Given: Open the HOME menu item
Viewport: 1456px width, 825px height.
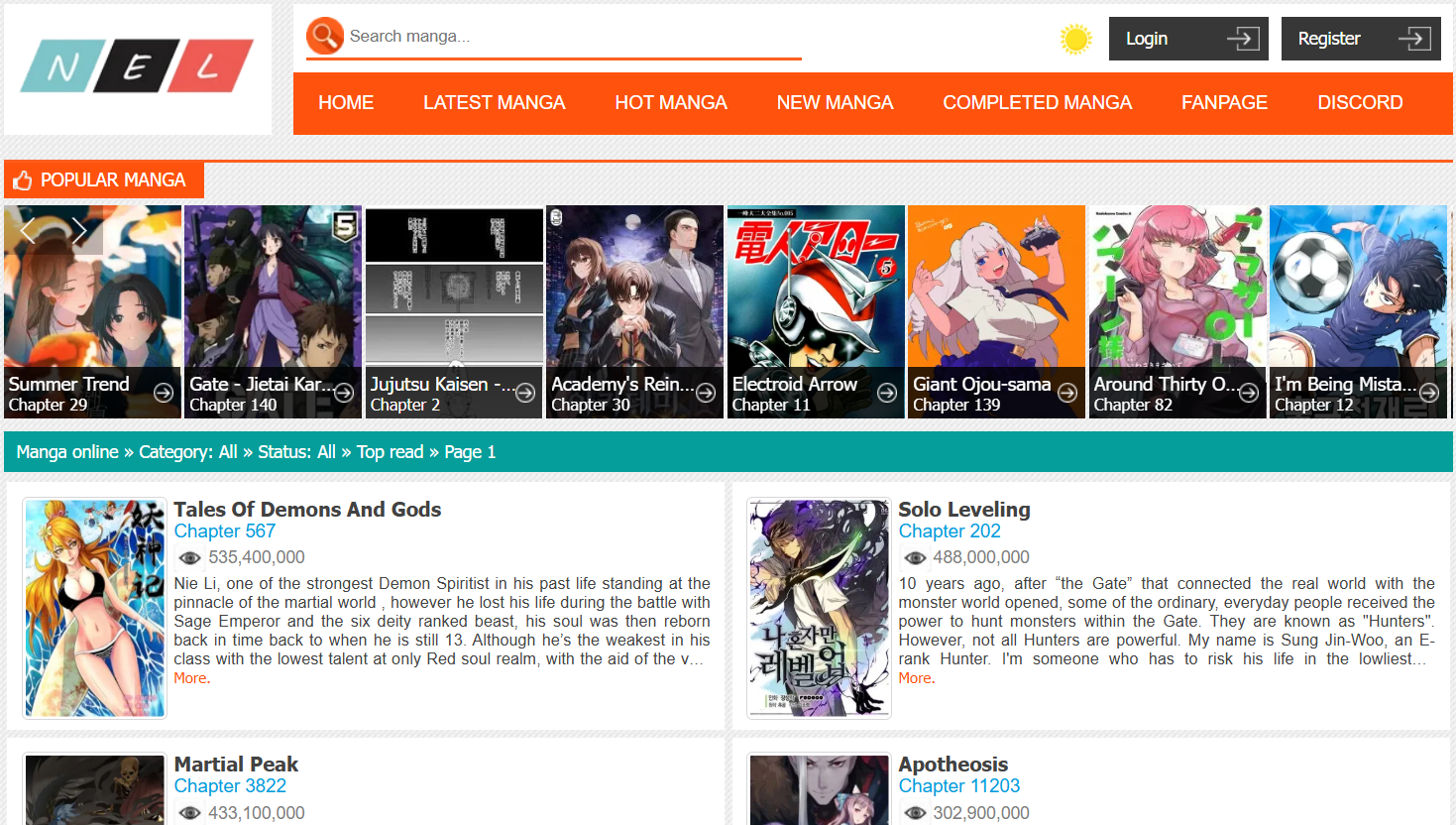Looking at the screenshot, I should pyautogui.click(x=346, y=103).
